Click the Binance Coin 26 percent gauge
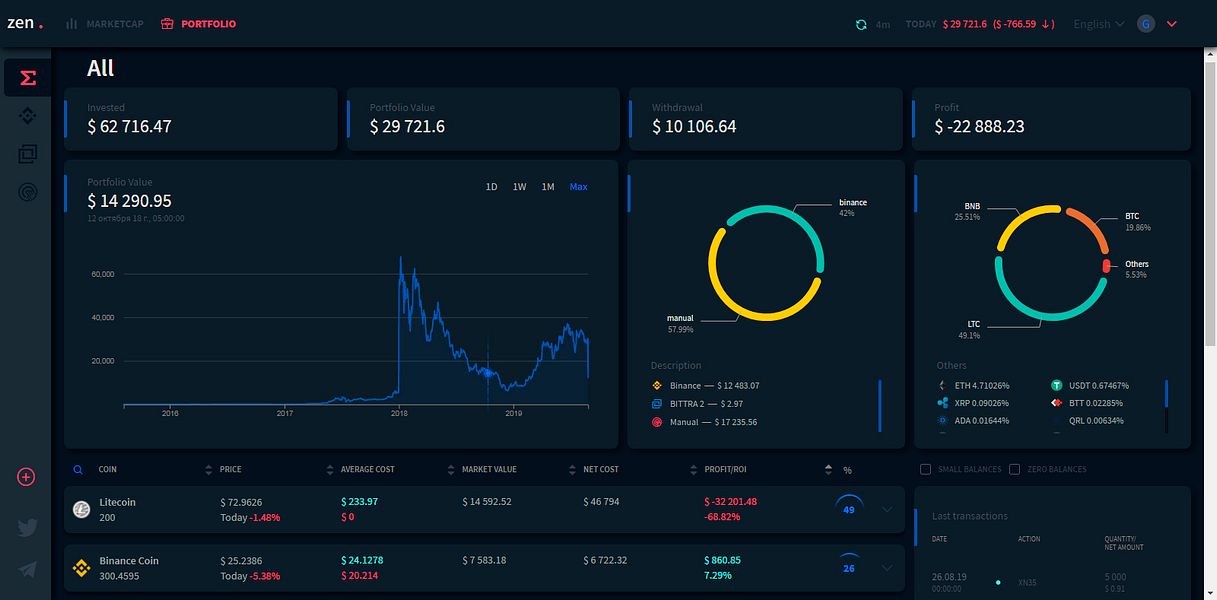Image resolution: width=1217 pixels, height=600 pixels. click(848, 568)
